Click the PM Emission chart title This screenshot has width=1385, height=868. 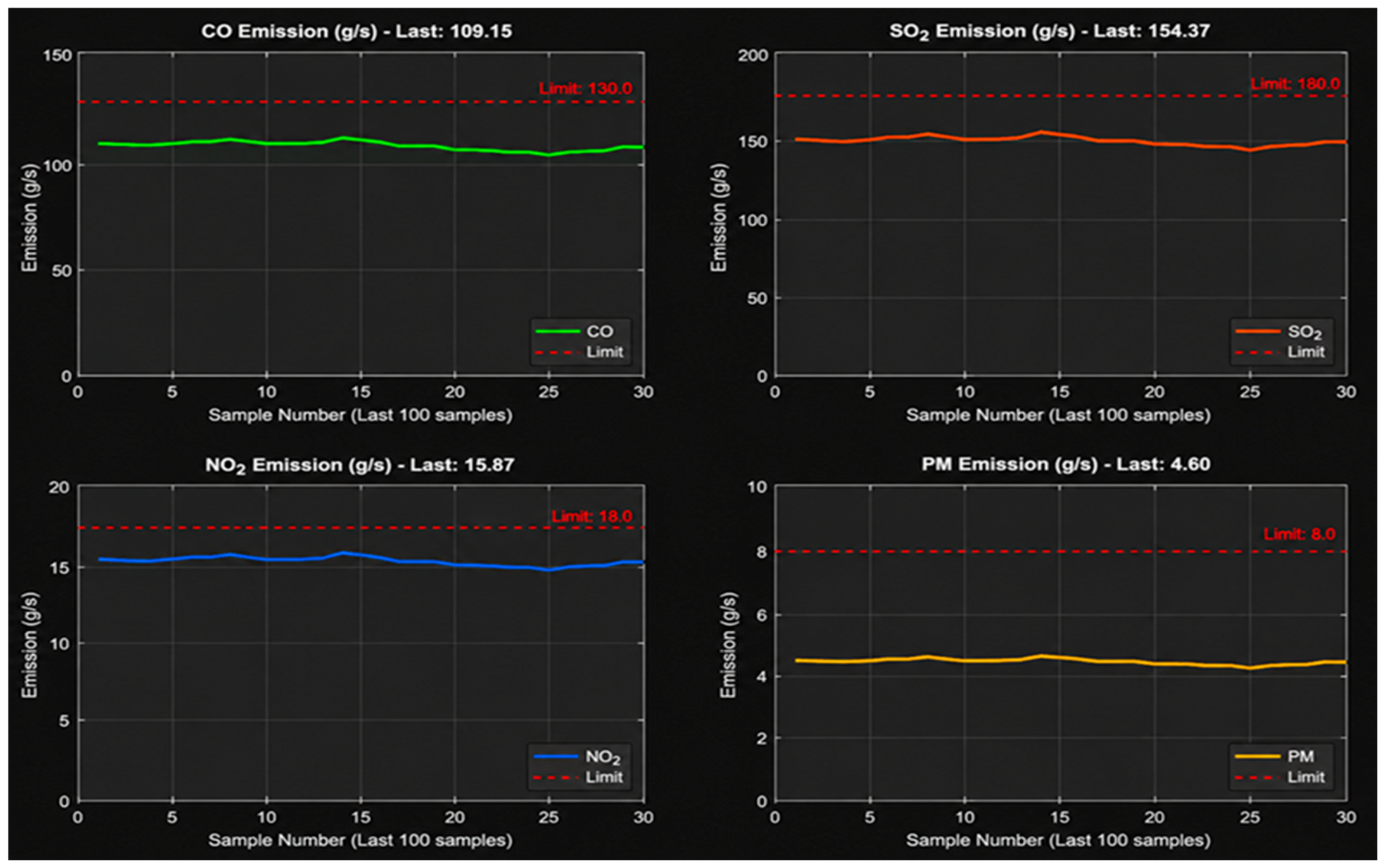1066,464
